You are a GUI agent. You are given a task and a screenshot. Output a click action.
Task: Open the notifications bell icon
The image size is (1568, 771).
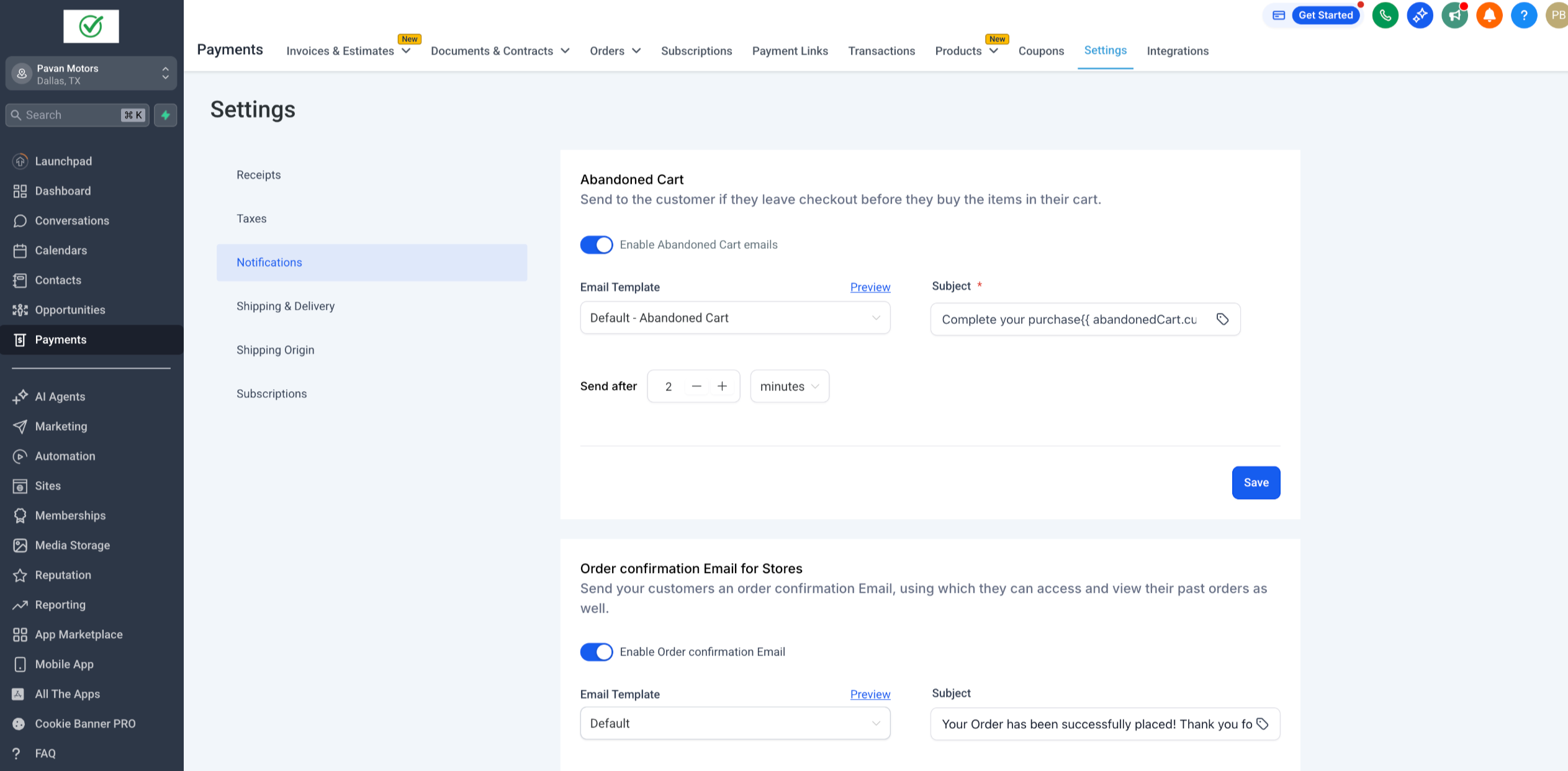point(1489,16)
